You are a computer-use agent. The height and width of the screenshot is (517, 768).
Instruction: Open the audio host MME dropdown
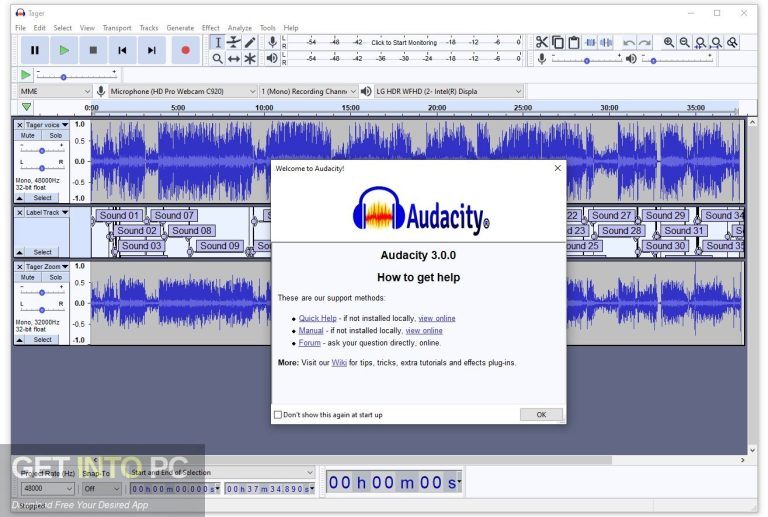pyautogui.click(x=54, y=91)
